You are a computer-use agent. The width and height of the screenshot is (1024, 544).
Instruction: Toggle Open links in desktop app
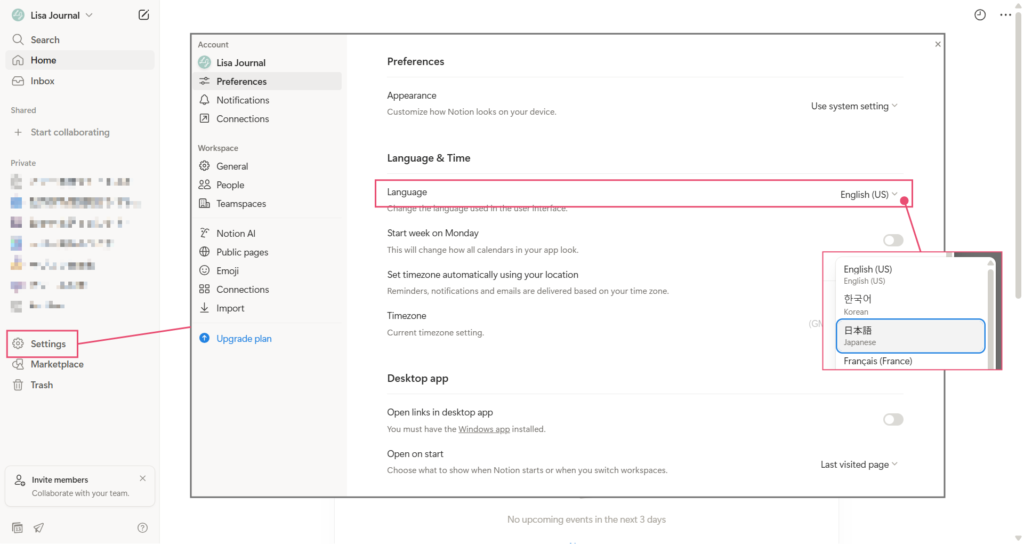(x=893, y=419)
